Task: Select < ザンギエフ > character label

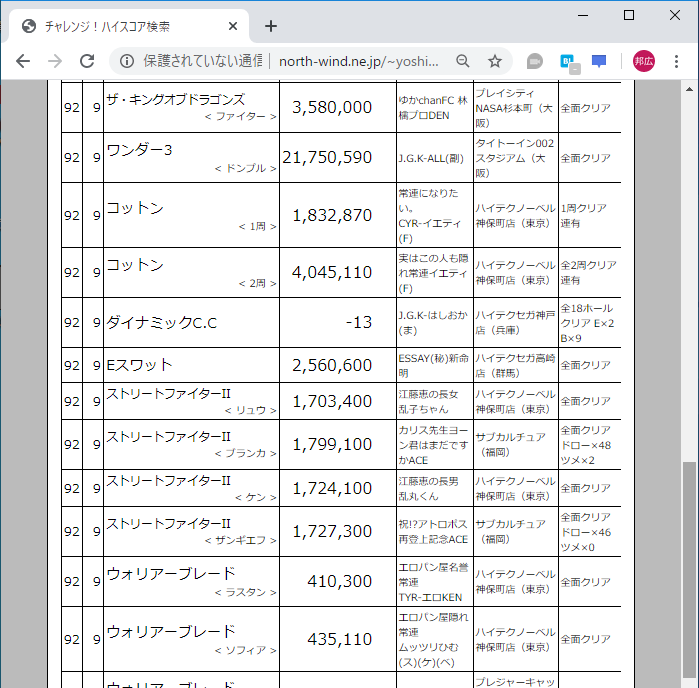Action: (x=241, y=540)
